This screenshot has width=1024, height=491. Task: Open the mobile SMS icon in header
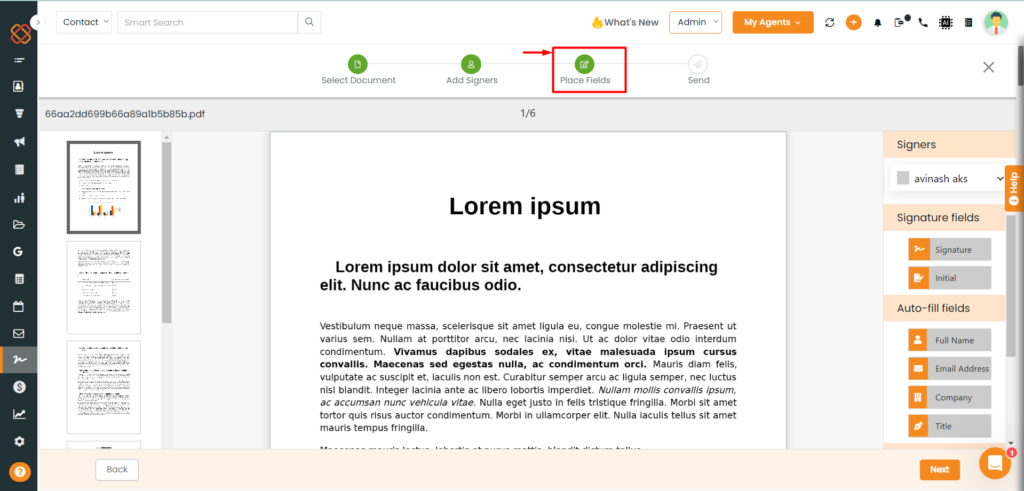901,22
